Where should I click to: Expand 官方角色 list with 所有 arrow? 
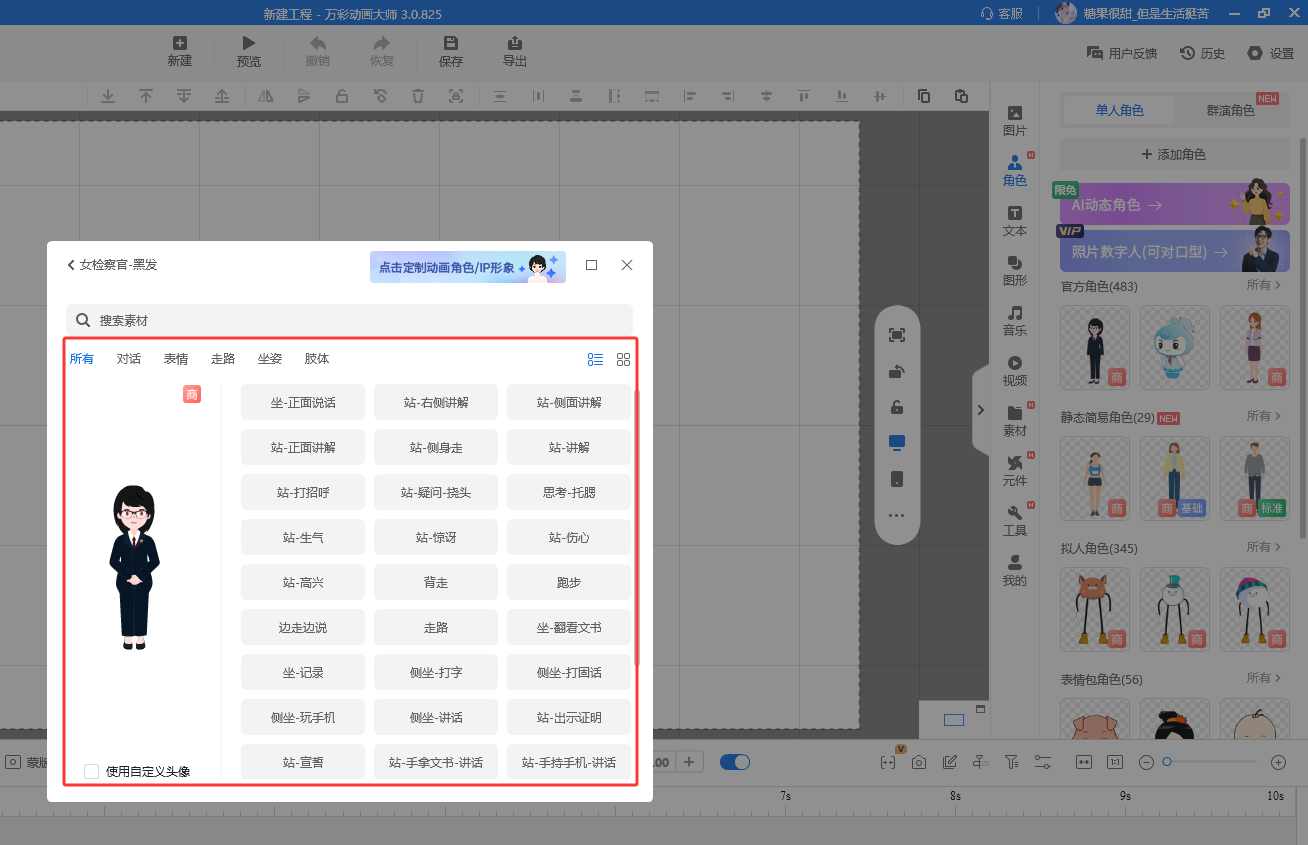pyautogui.click(x=1263, y=286)
